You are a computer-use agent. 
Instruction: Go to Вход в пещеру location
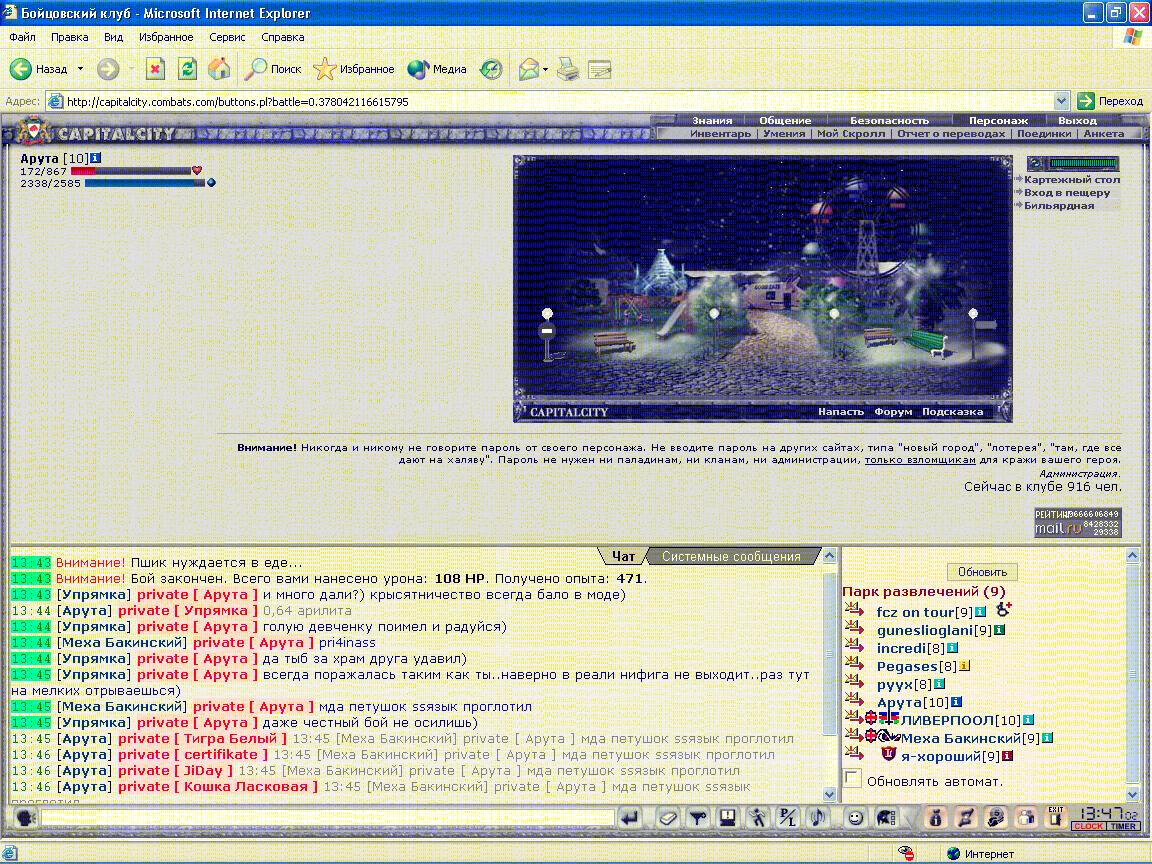click(1067, 192)
